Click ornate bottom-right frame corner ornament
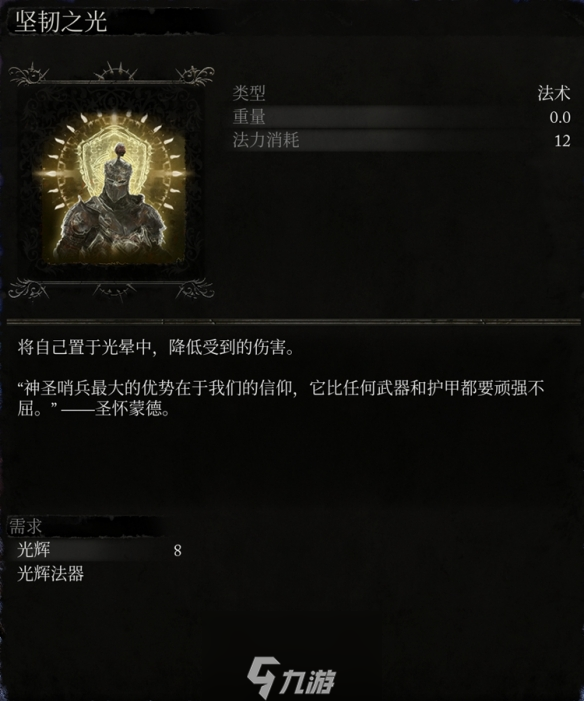 [x=195, y=289]
